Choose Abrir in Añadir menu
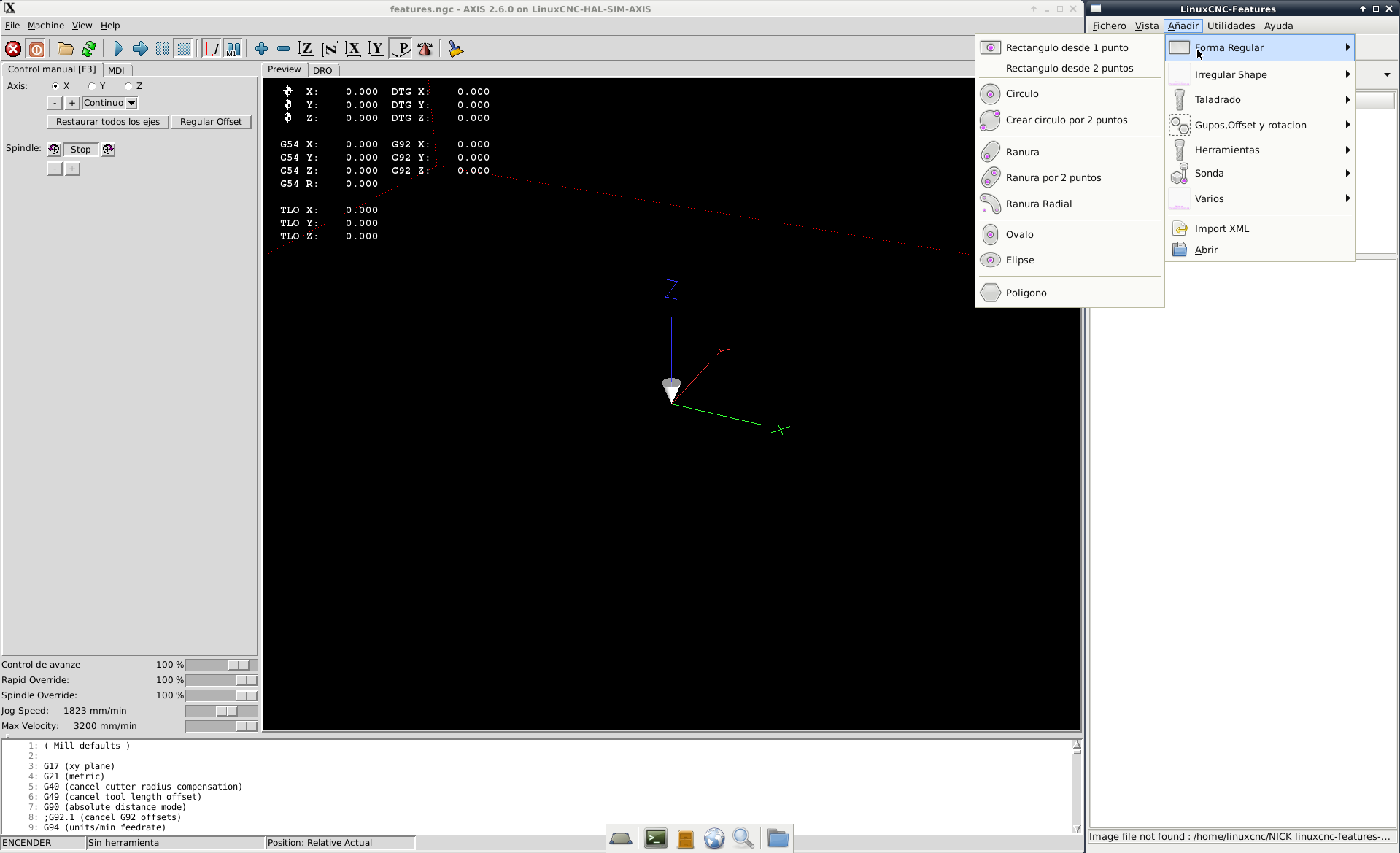This screenshot has height=853, width=1400. coord(1260,250)
